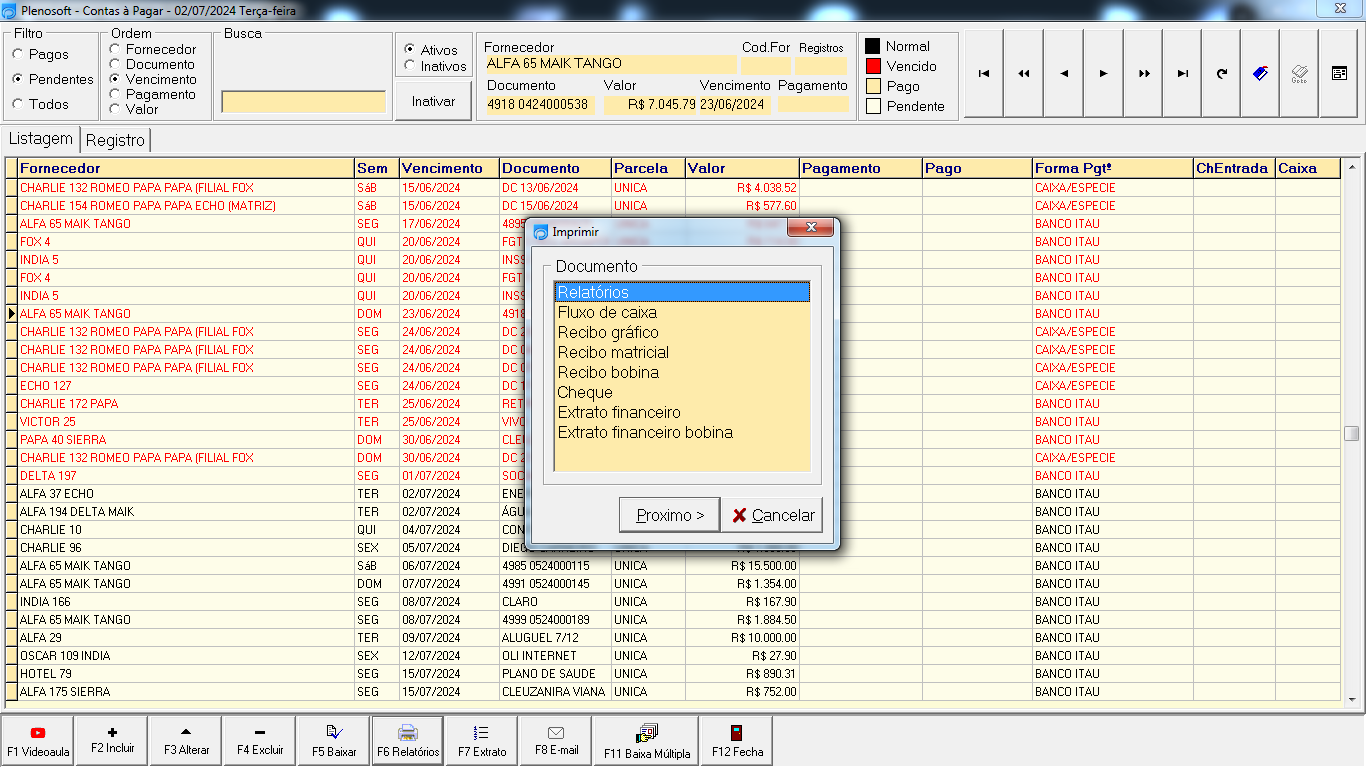
Task: Click the refresh arrow button
Action: [1222, 74]
